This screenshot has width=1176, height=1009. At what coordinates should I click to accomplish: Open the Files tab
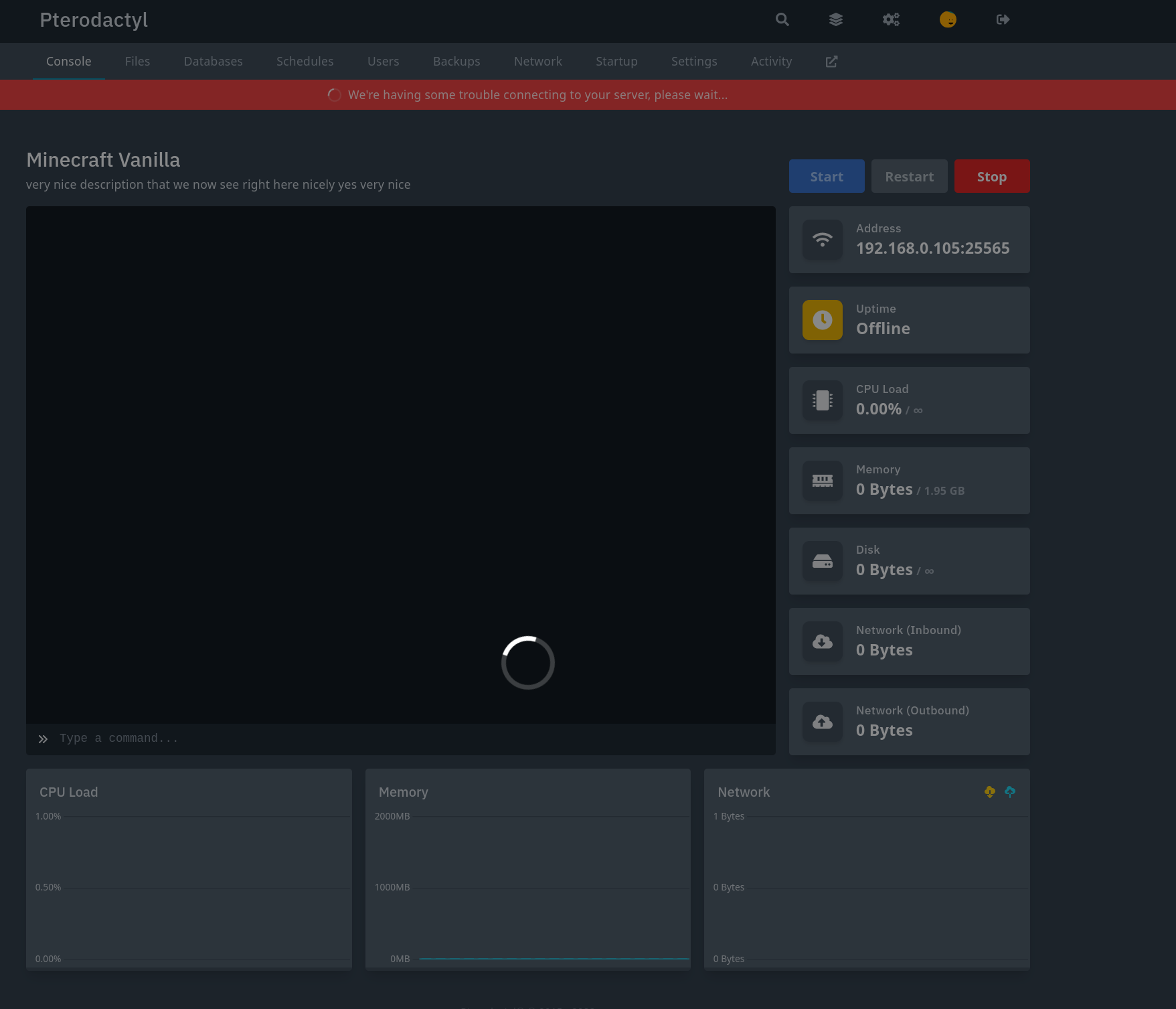(x=138, y=62)
